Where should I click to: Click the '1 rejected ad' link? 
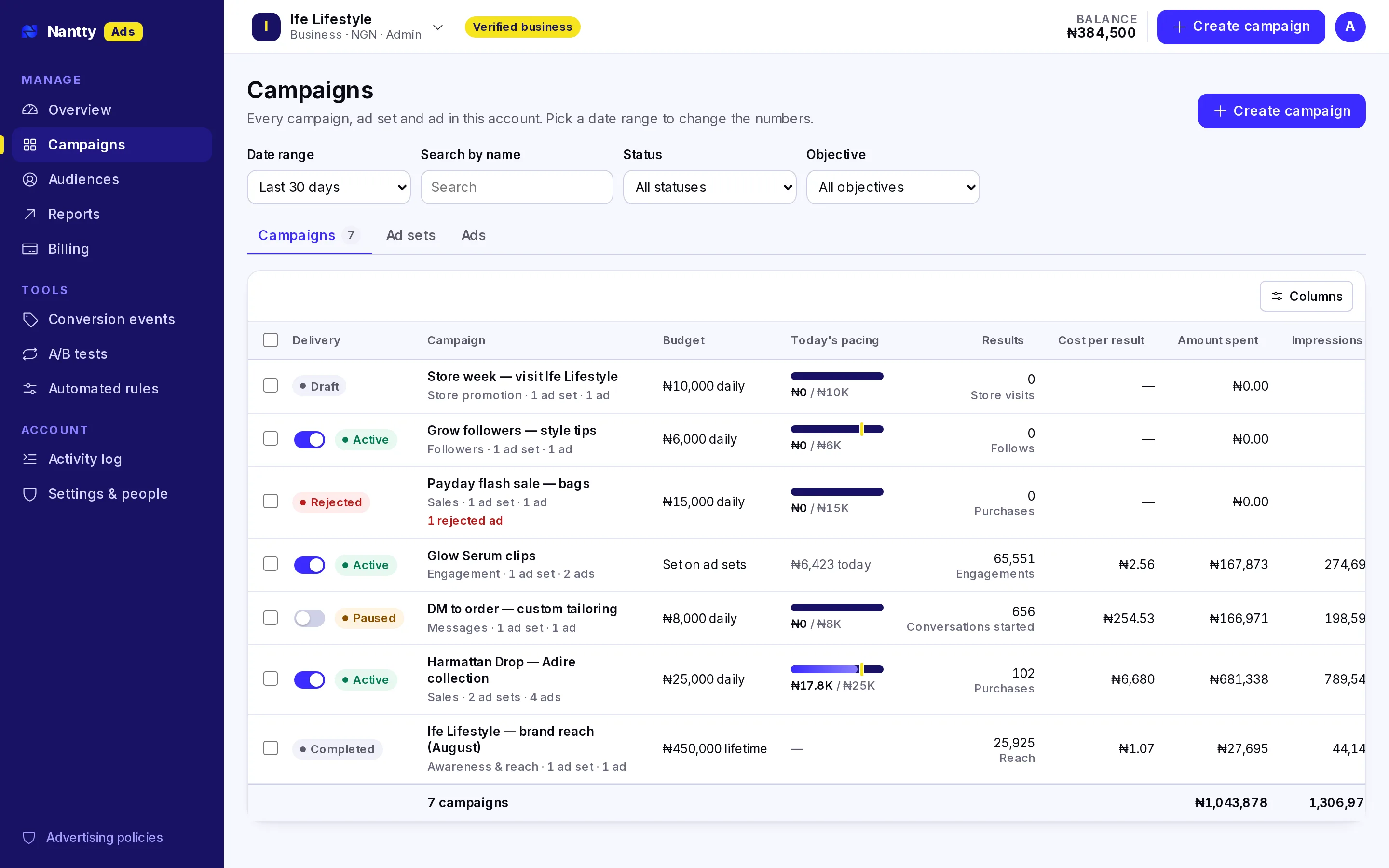[x=465, y=521]
